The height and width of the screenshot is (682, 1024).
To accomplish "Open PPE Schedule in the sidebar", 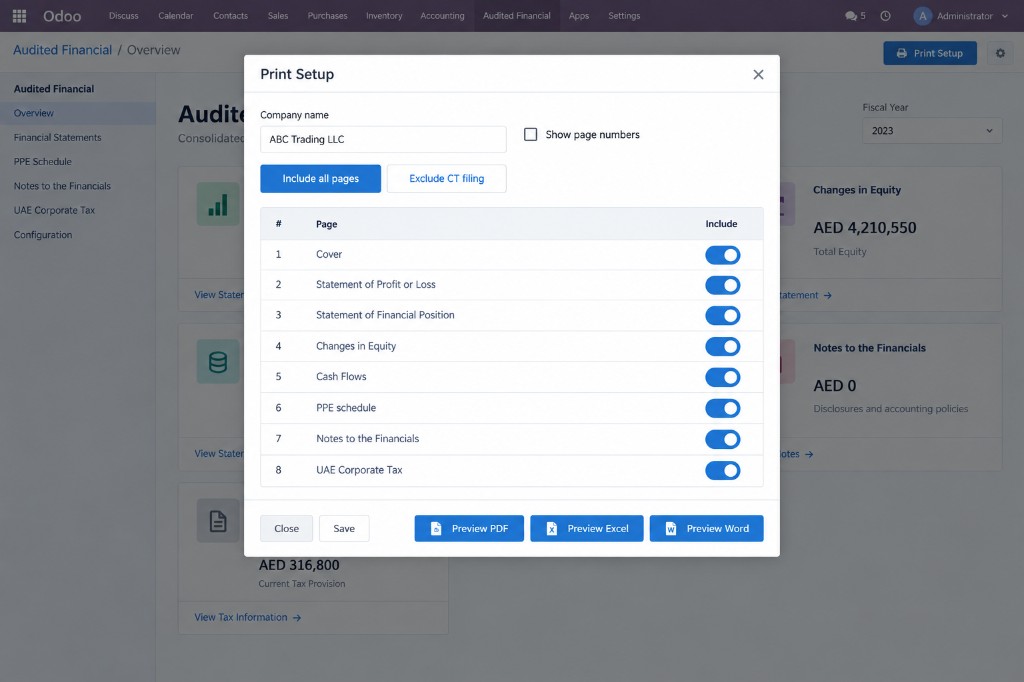I will coord(42,161).
